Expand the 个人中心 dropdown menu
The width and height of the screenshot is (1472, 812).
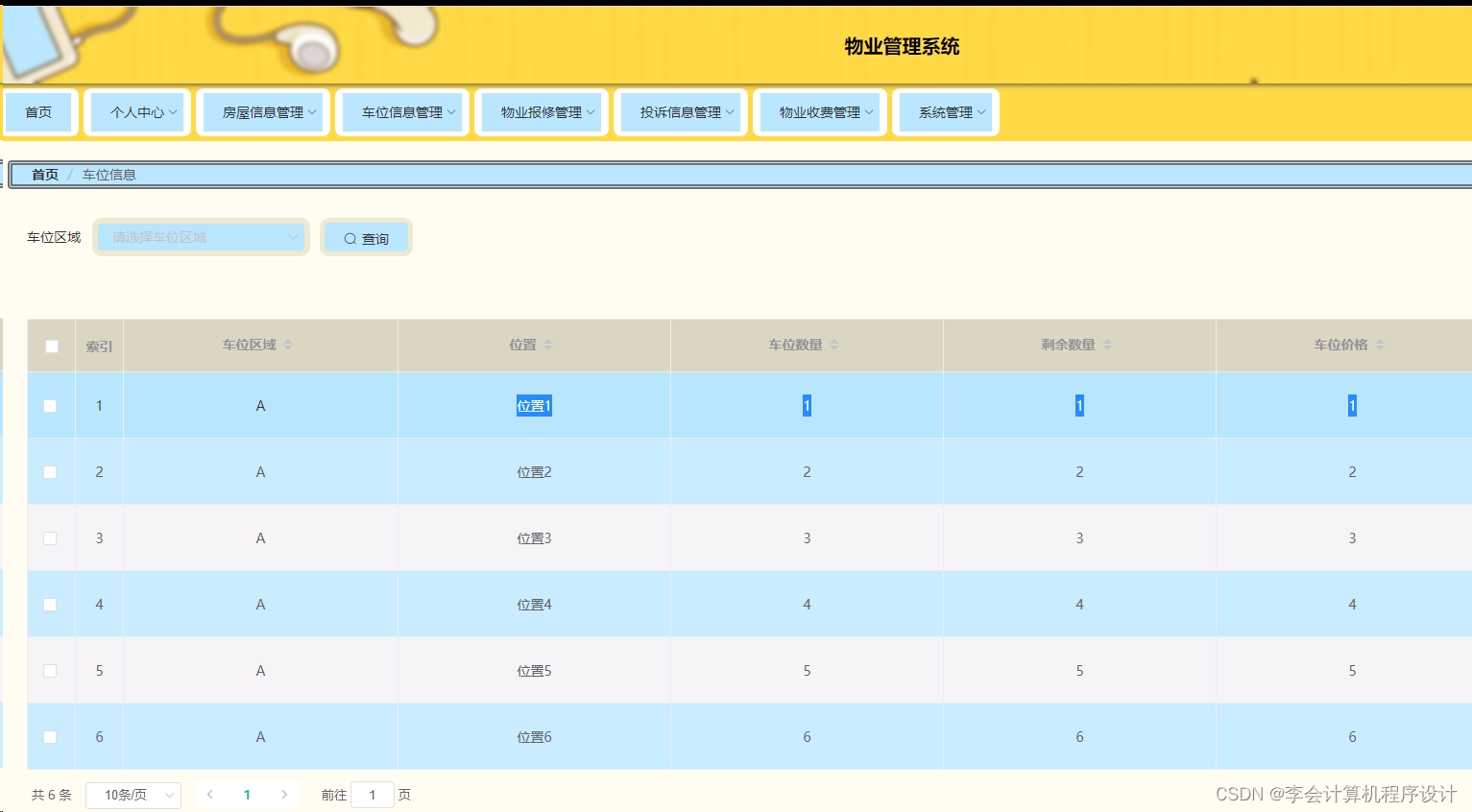click(x=136, y=111)
